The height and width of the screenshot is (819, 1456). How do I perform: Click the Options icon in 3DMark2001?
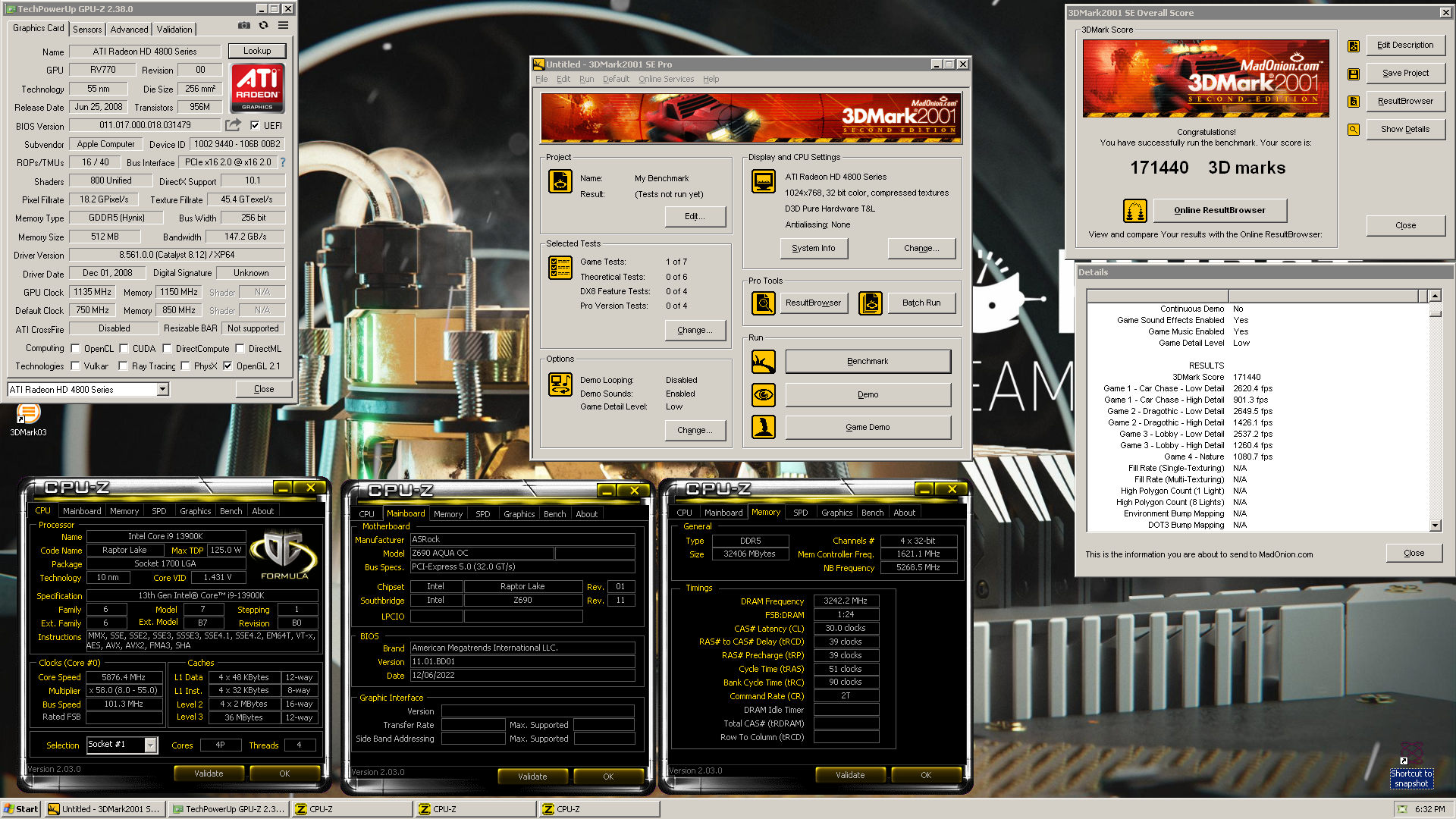coord(560,384)
